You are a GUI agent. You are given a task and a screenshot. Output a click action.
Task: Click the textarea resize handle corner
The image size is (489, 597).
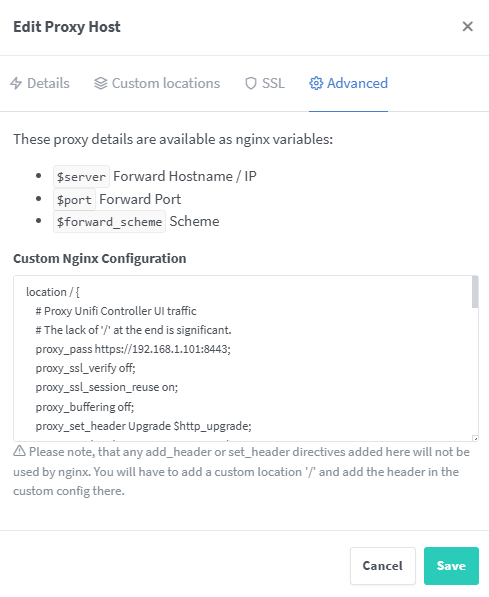click(x=475, y=439)
